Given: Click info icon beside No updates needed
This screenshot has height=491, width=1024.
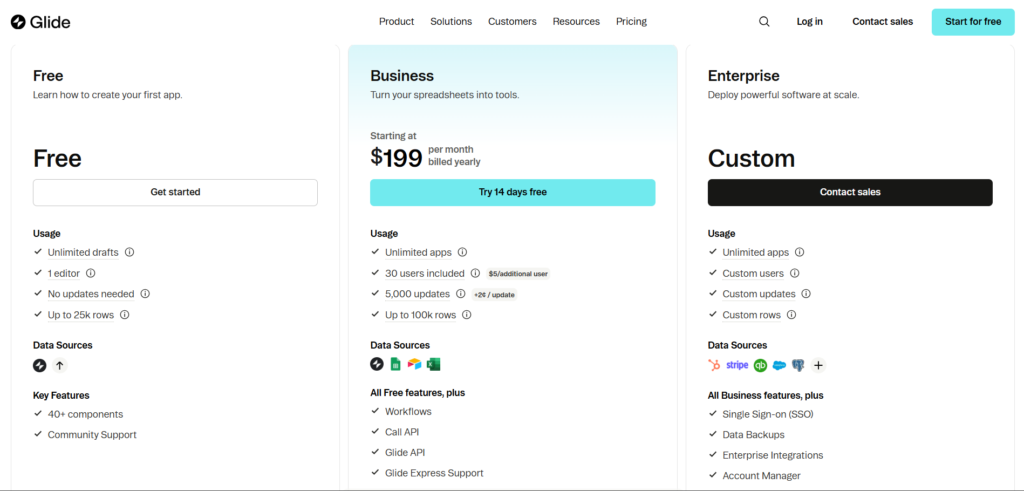Looking at the screenshot, I should point(145,294).
